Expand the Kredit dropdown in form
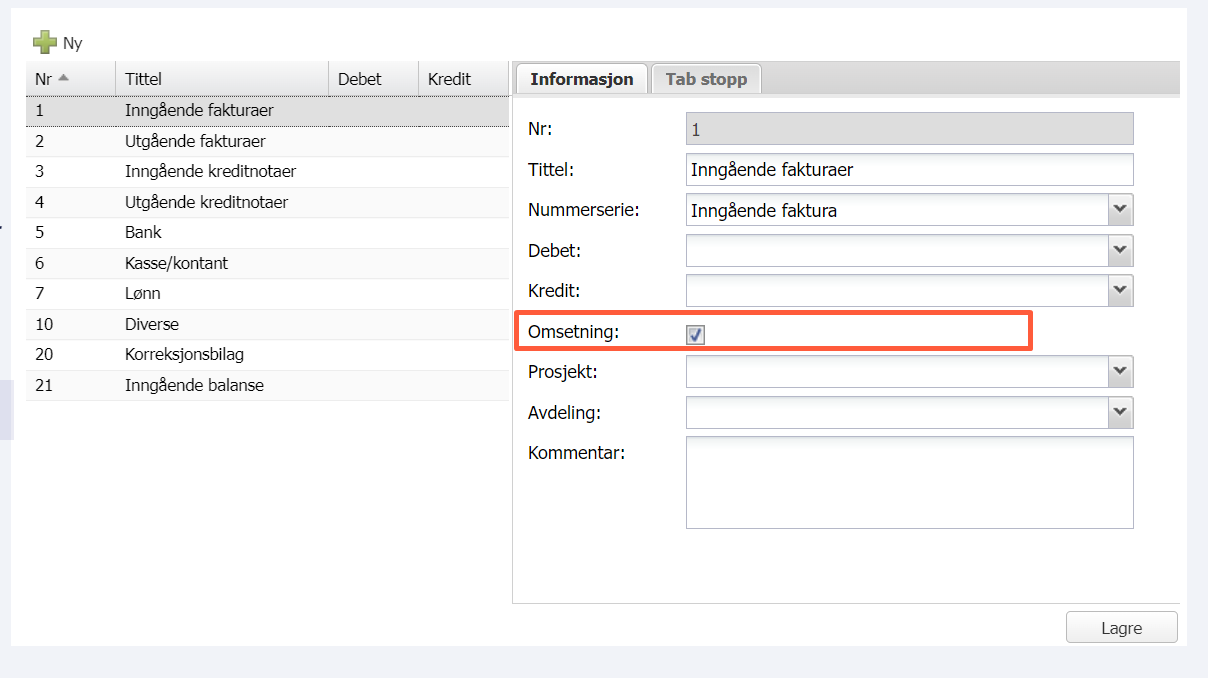The width and height of the screenshot is (1208, 678). pos(1120,291)
